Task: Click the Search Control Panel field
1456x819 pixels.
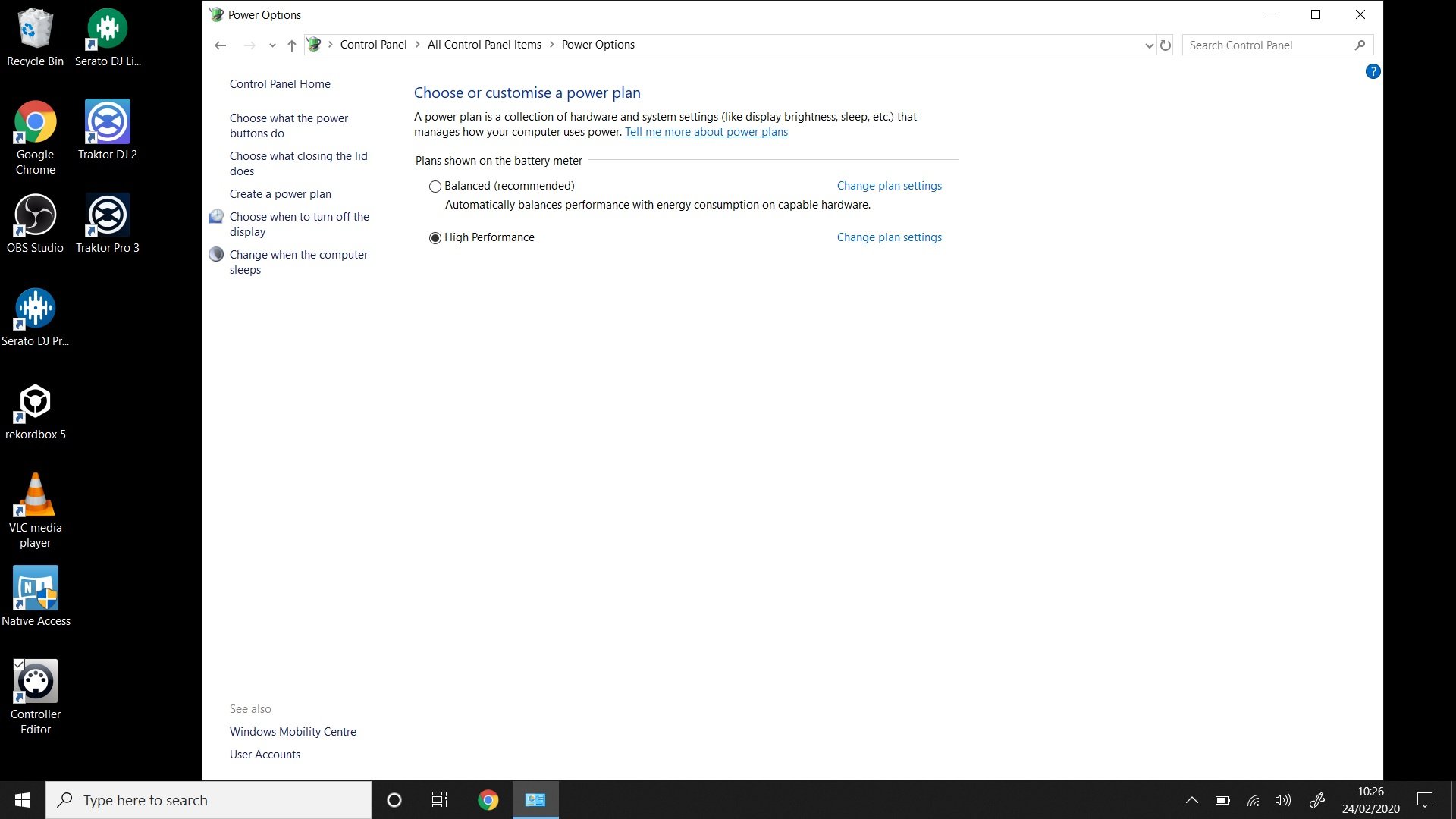Action: coord(1266,45)
